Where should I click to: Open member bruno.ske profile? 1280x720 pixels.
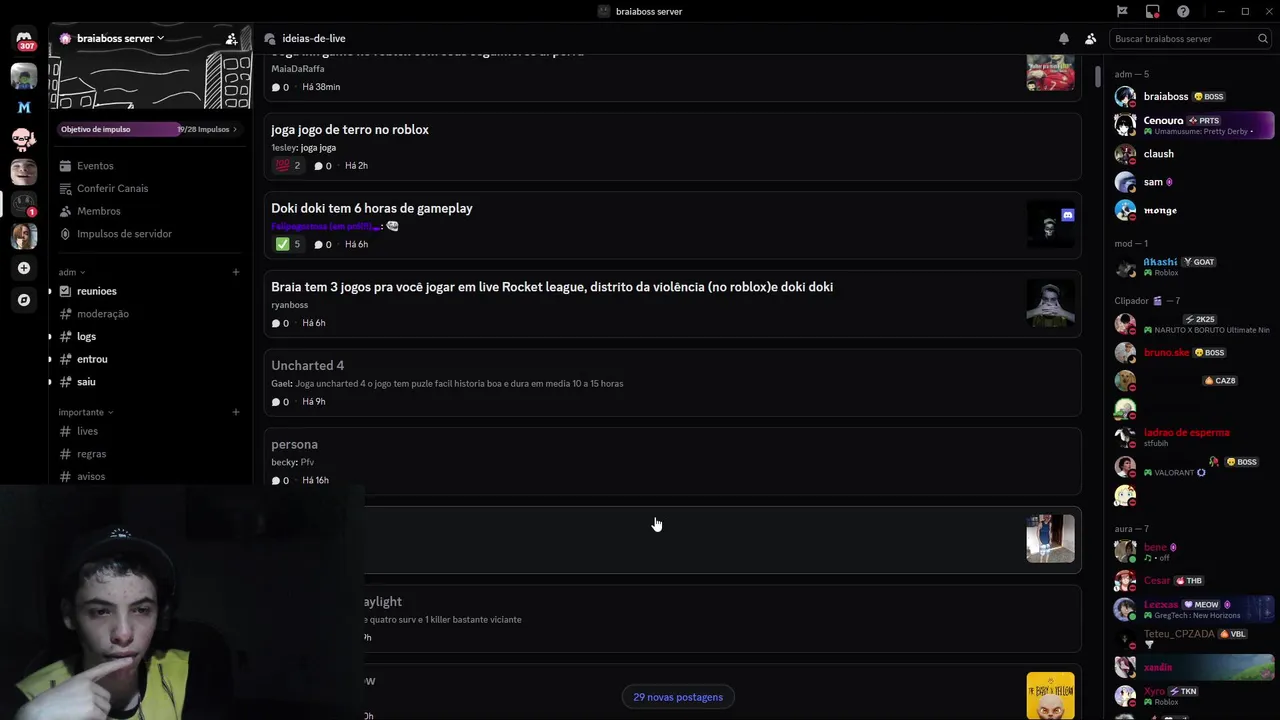1193,353
